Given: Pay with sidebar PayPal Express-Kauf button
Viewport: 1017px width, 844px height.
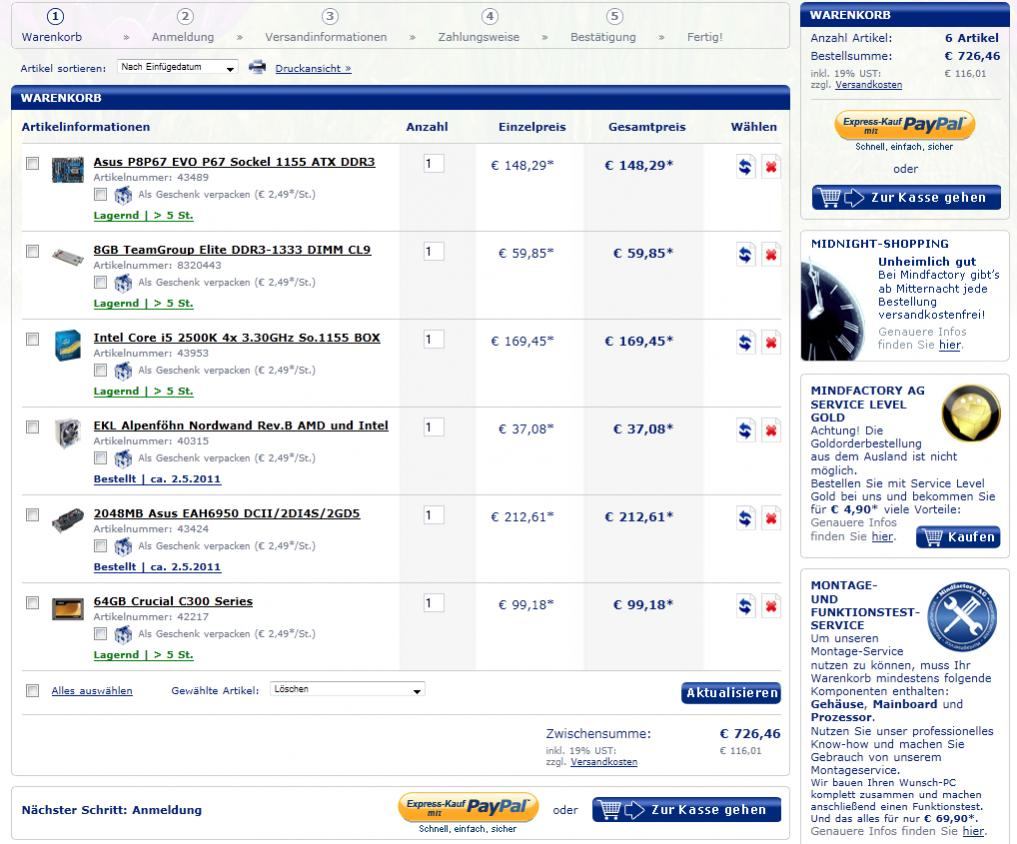Looking at the screenshot, I should tap(905, 125).
